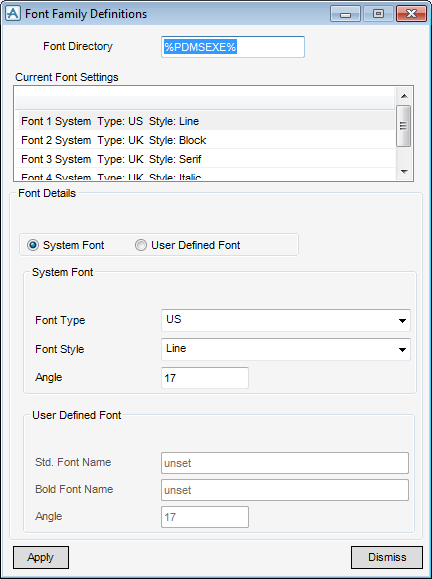Select Font 1 System US Line row
The width and height of the screenshot is (432, 579).
pyautogui.click(x=205, y=121)
